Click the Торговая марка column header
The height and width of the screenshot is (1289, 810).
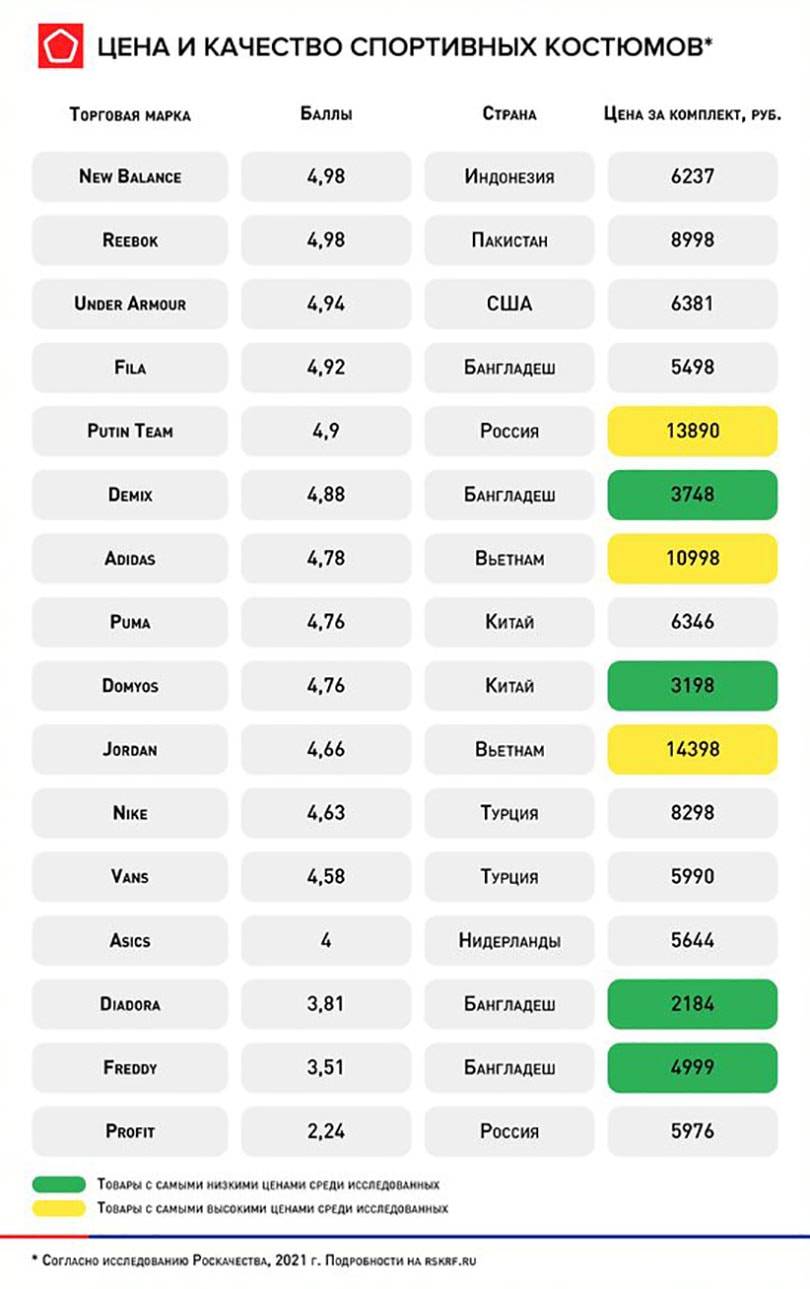(x=130, y=114)
